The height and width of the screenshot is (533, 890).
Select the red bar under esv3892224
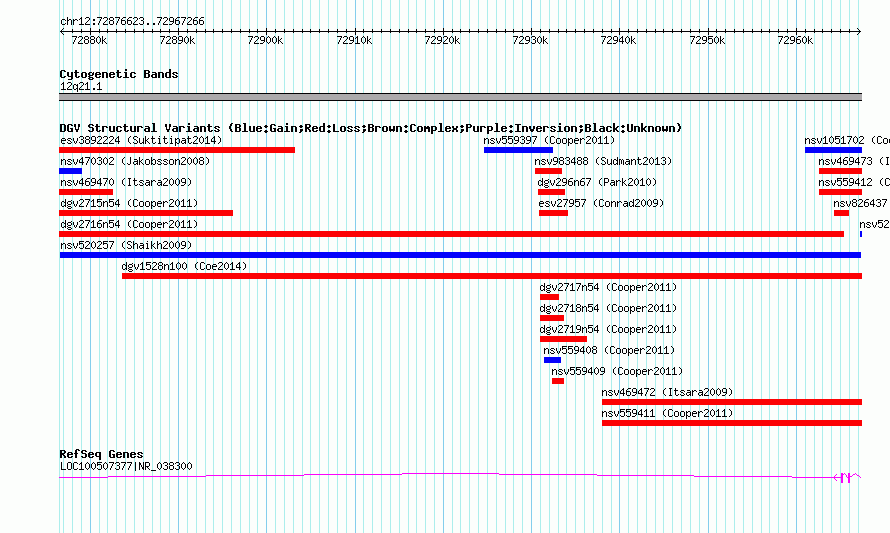click(177, 150)
